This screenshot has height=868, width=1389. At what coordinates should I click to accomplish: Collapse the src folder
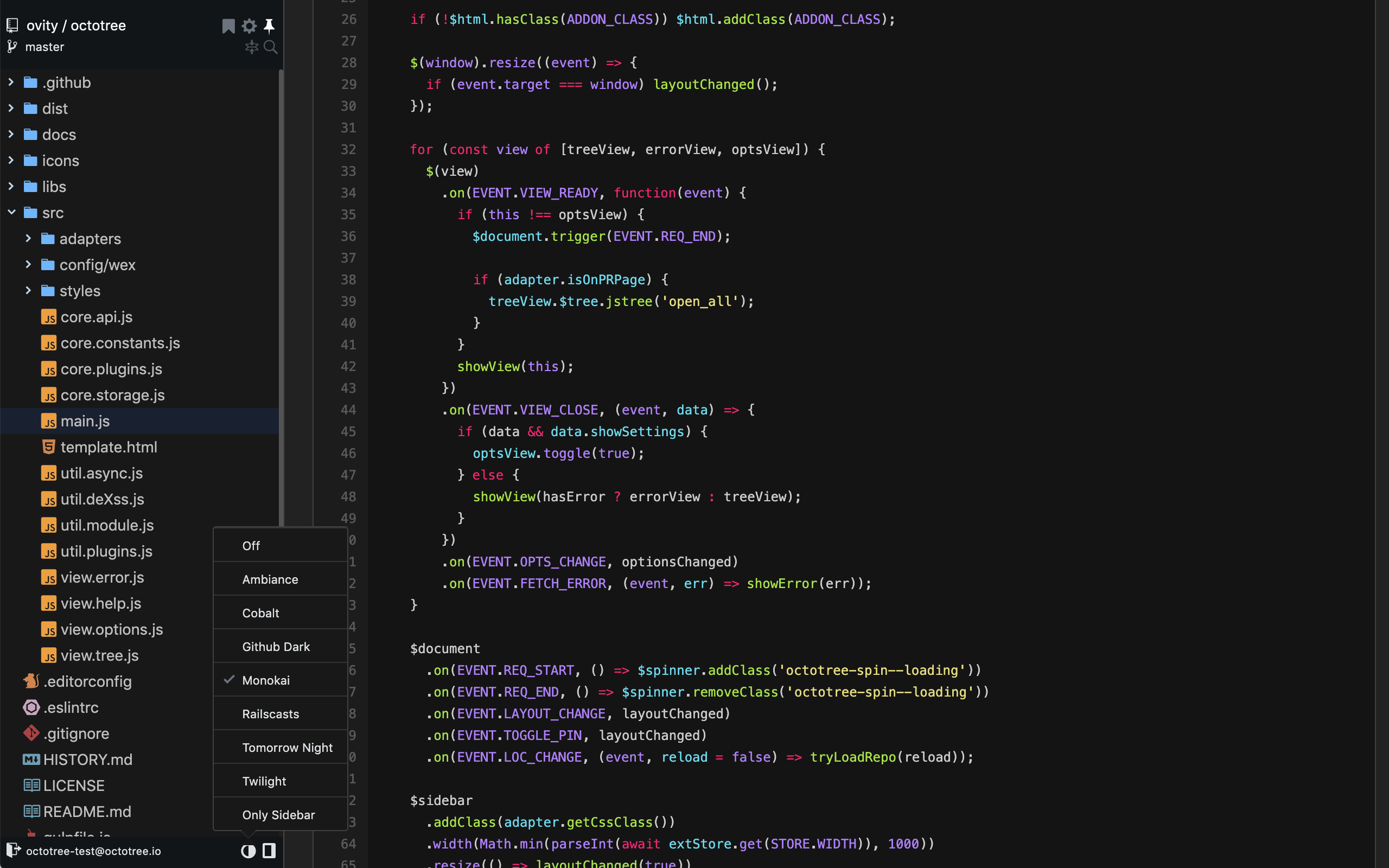coord(11,213)
